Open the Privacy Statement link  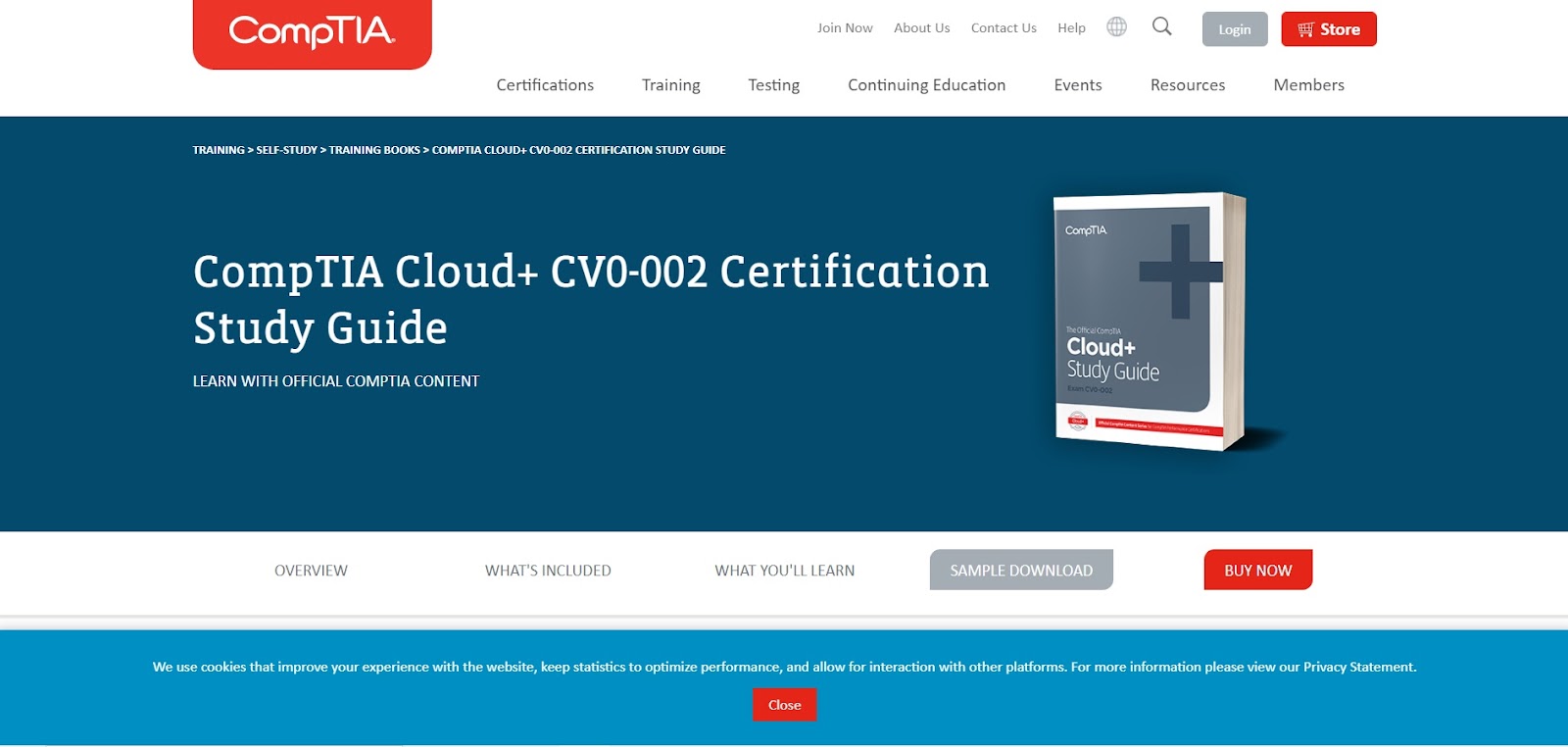[1359, 667]
